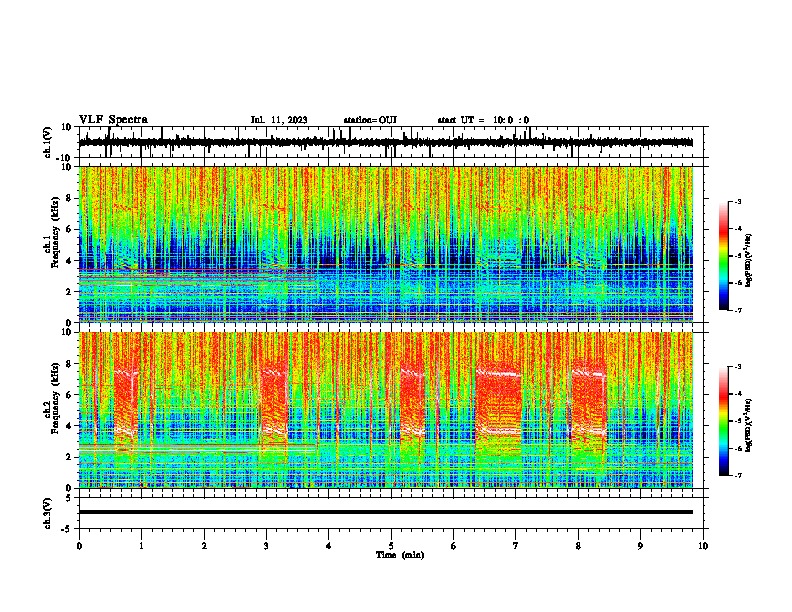Click the ch.2 red burst before minute 1
Screen dimensions: 792x612
126,409
